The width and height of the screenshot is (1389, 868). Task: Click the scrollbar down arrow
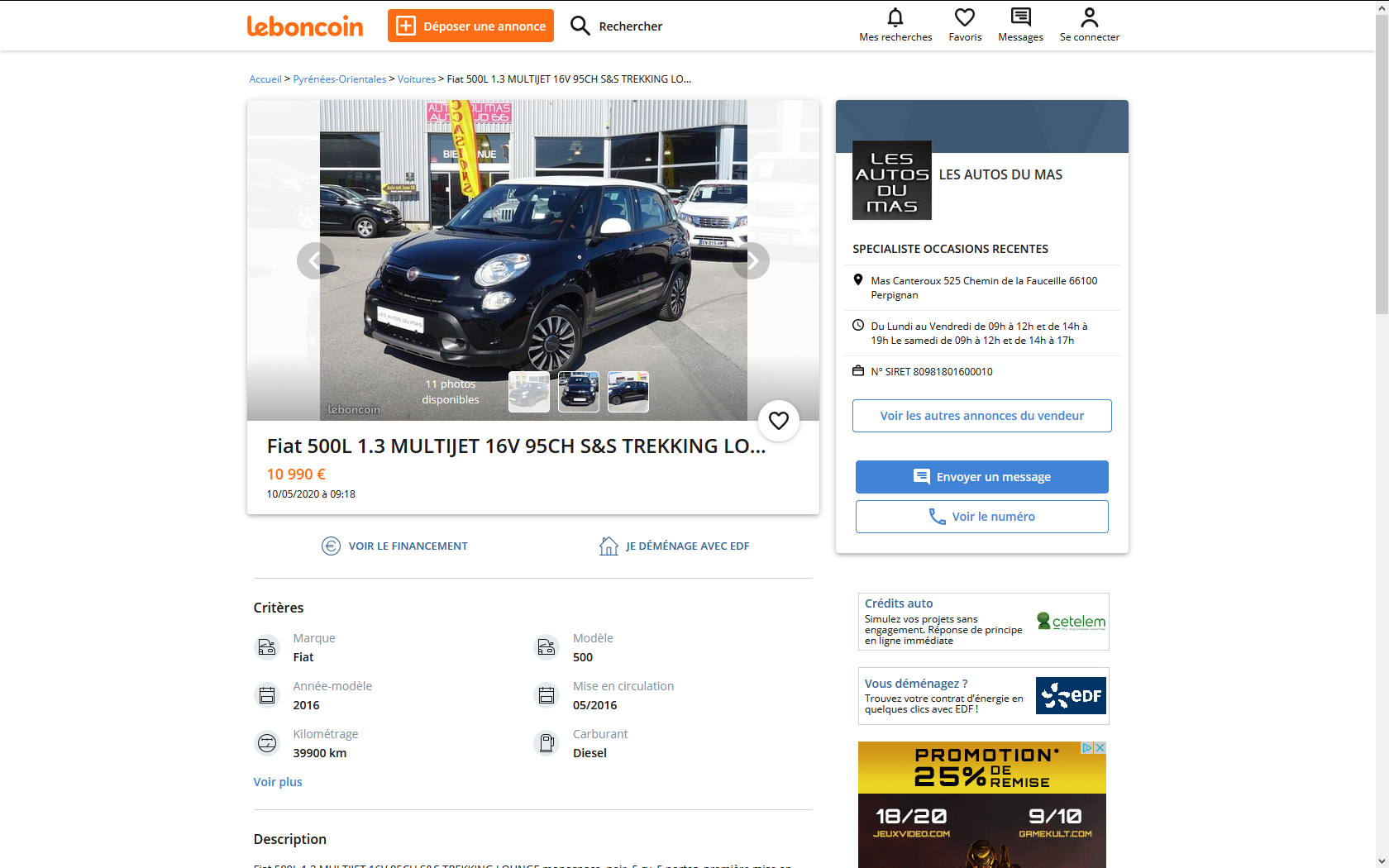pyautogui.click(x=1382, y=861)
